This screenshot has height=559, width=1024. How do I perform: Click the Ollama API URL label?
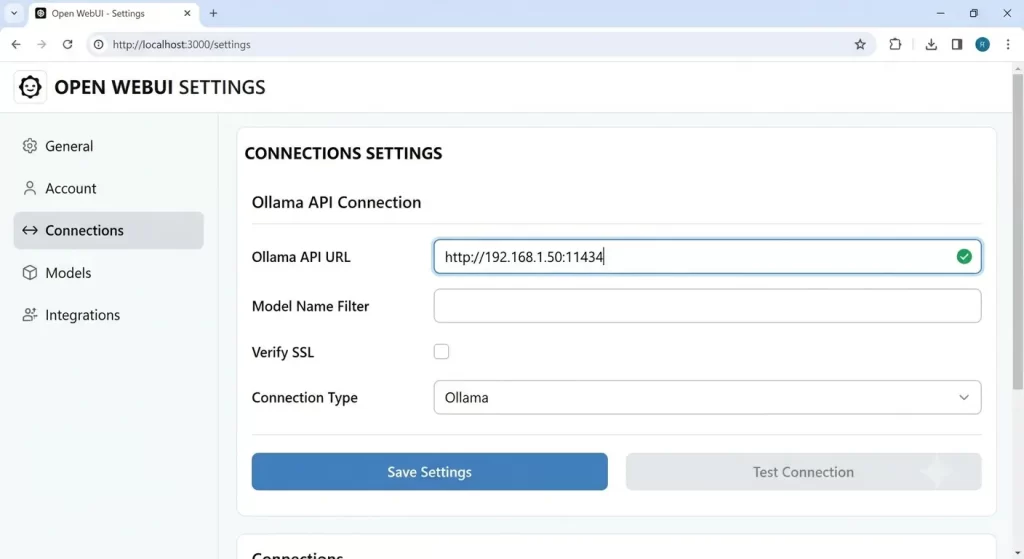point(301,257)
